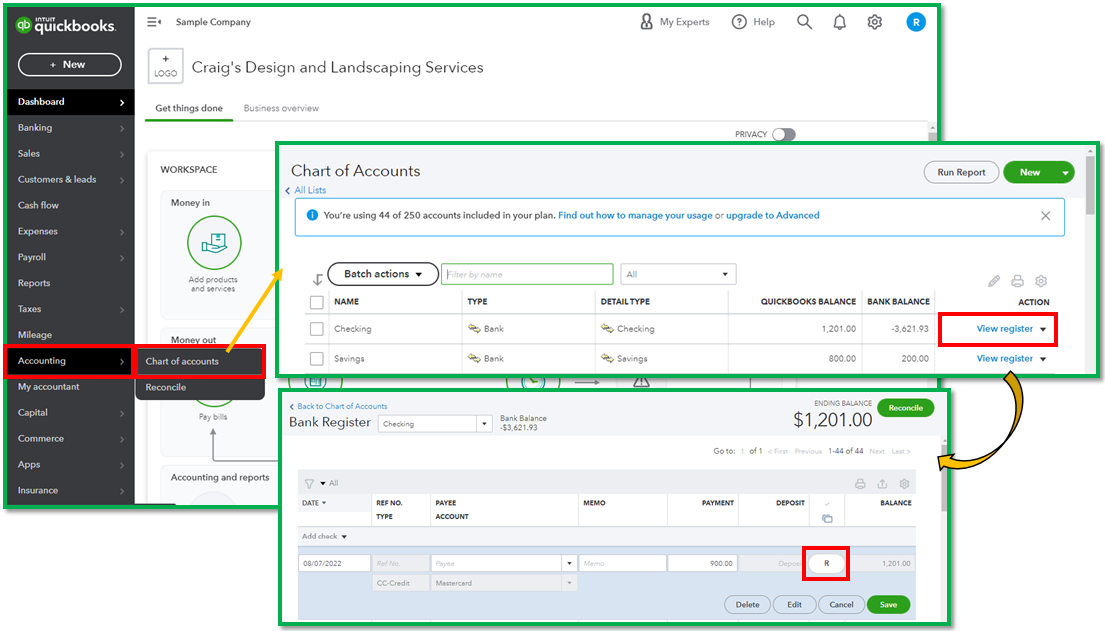This screenshot has height=631, width=1105.
Task: Open the Batch actions dropdown
Action: [383, 274]
